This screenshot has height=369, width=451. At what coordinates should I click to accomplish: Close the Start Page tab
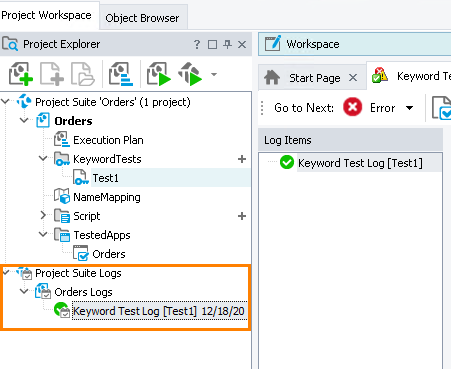click(353, 78)
